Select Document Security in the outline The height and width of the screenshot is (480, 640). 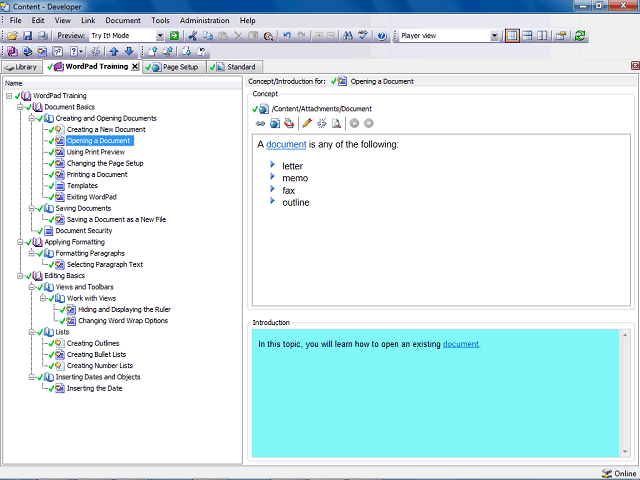(84, 231)
